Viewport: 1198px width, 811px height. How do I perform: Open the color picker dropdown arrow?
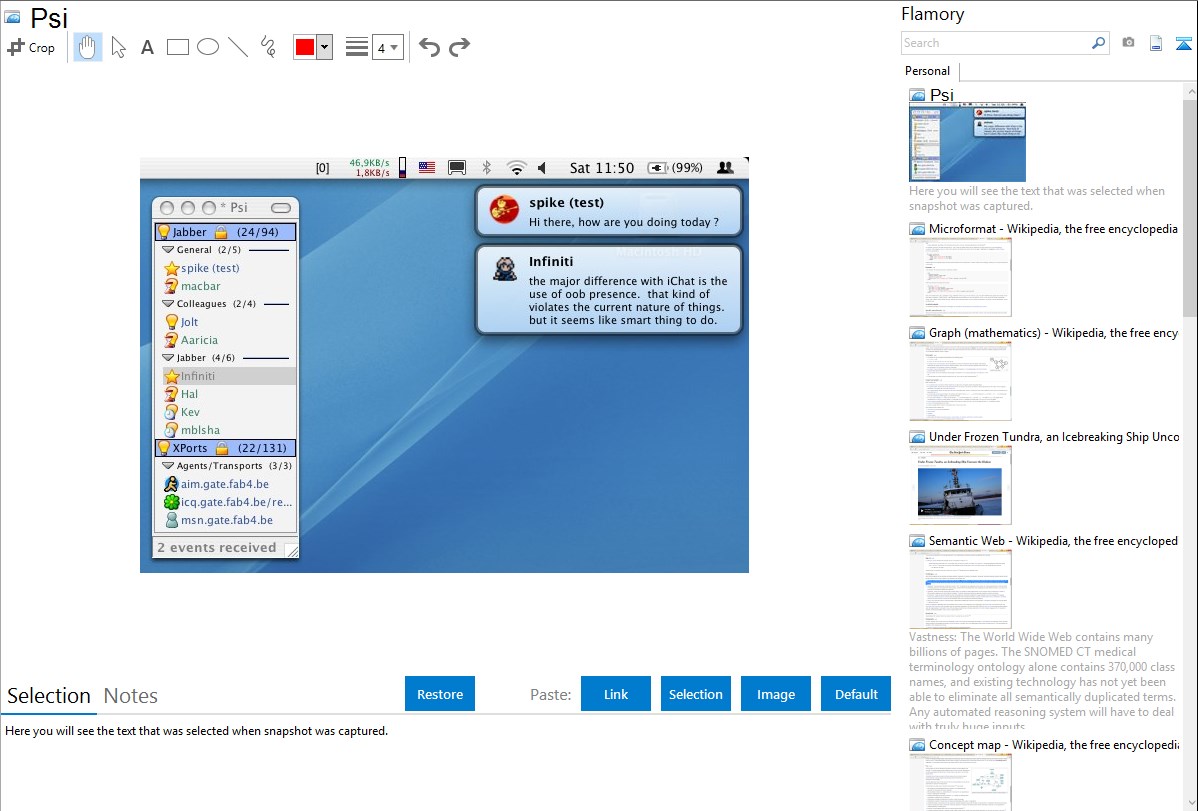point(325,47)
